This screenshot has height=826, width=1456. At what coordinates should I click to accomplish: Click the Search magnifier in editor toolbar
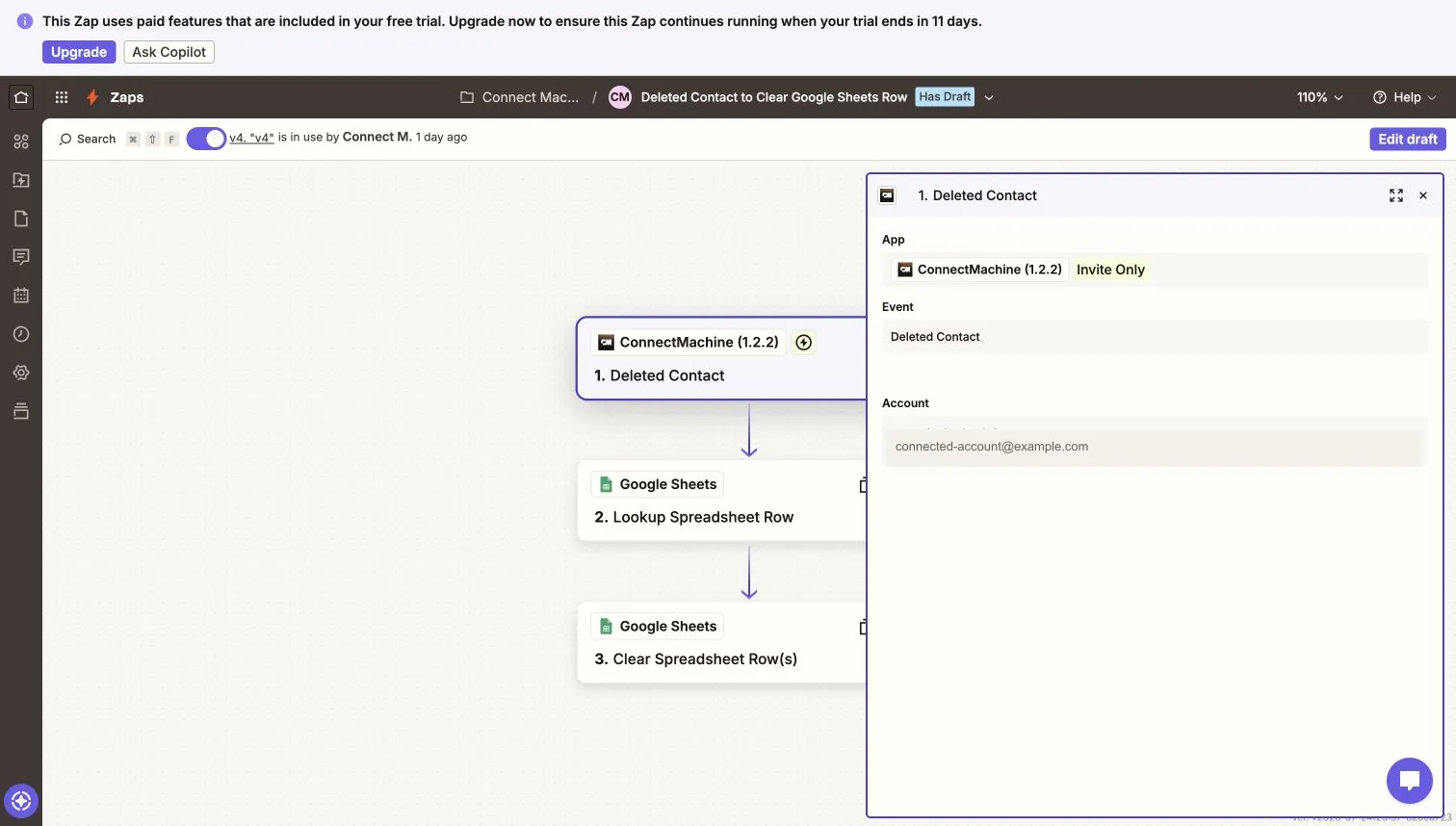65,139
